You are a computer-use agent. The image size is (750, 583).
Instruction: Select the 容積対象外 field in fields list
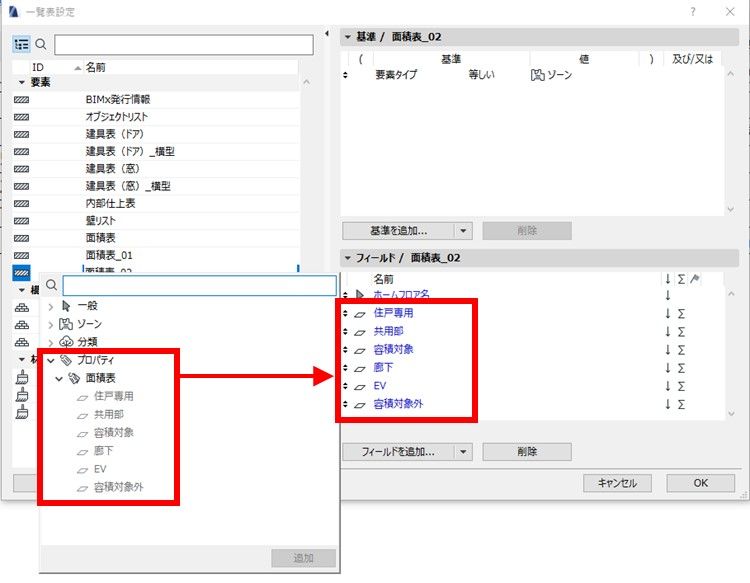[x=398, y=404]
